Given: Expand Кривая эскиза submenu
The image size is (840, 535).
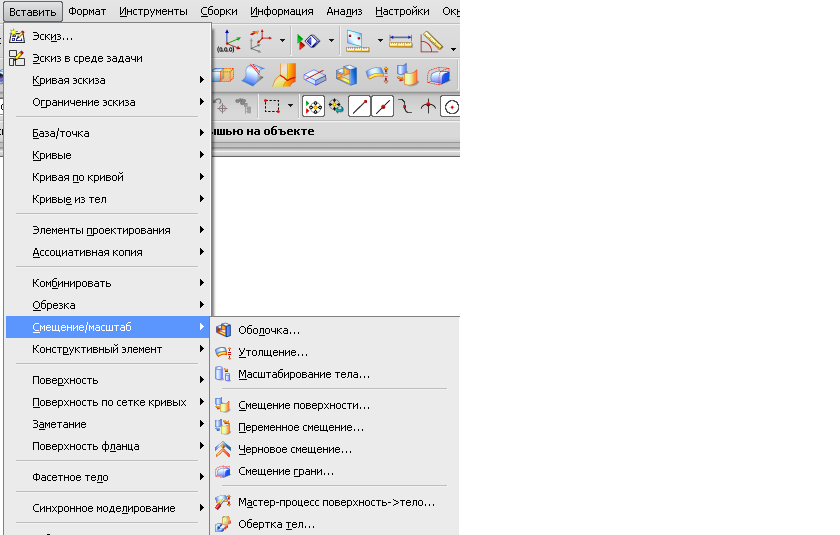Looking at the screenshot, I should pos(108,80).
